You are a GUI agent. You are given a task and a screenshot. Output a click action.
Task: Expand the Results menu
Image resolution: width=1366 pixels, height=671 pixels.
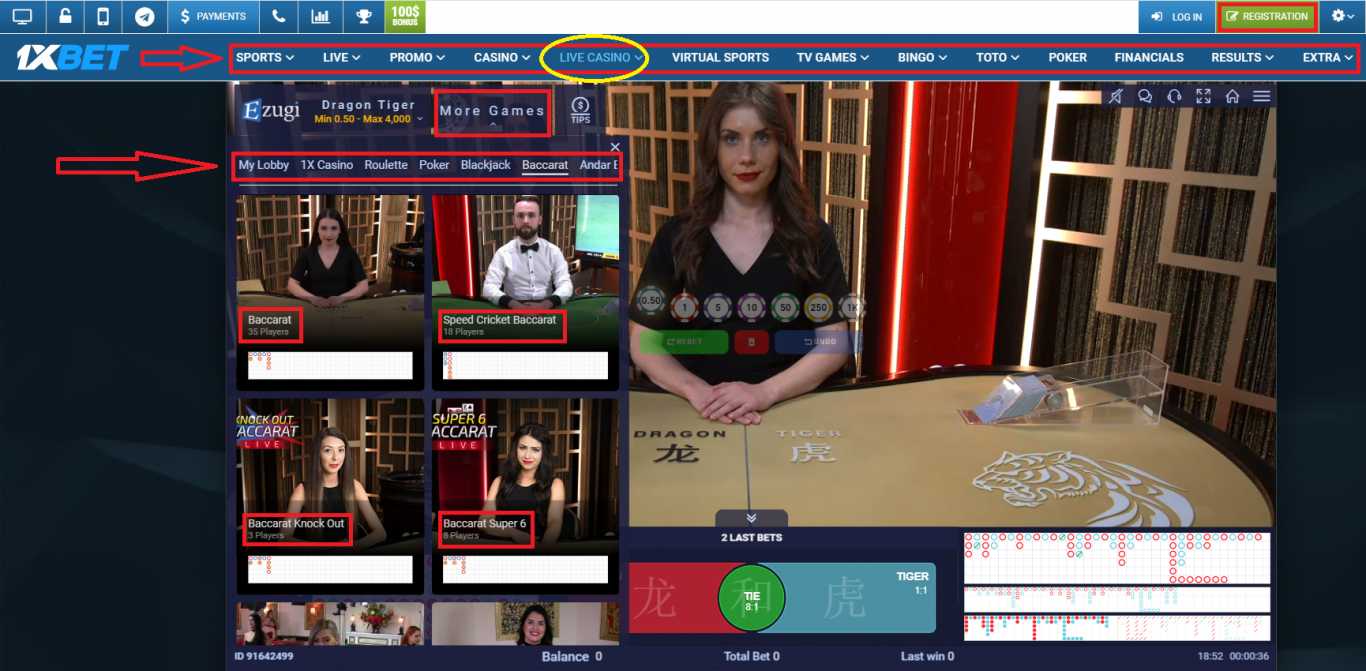tap(1243, 57)
